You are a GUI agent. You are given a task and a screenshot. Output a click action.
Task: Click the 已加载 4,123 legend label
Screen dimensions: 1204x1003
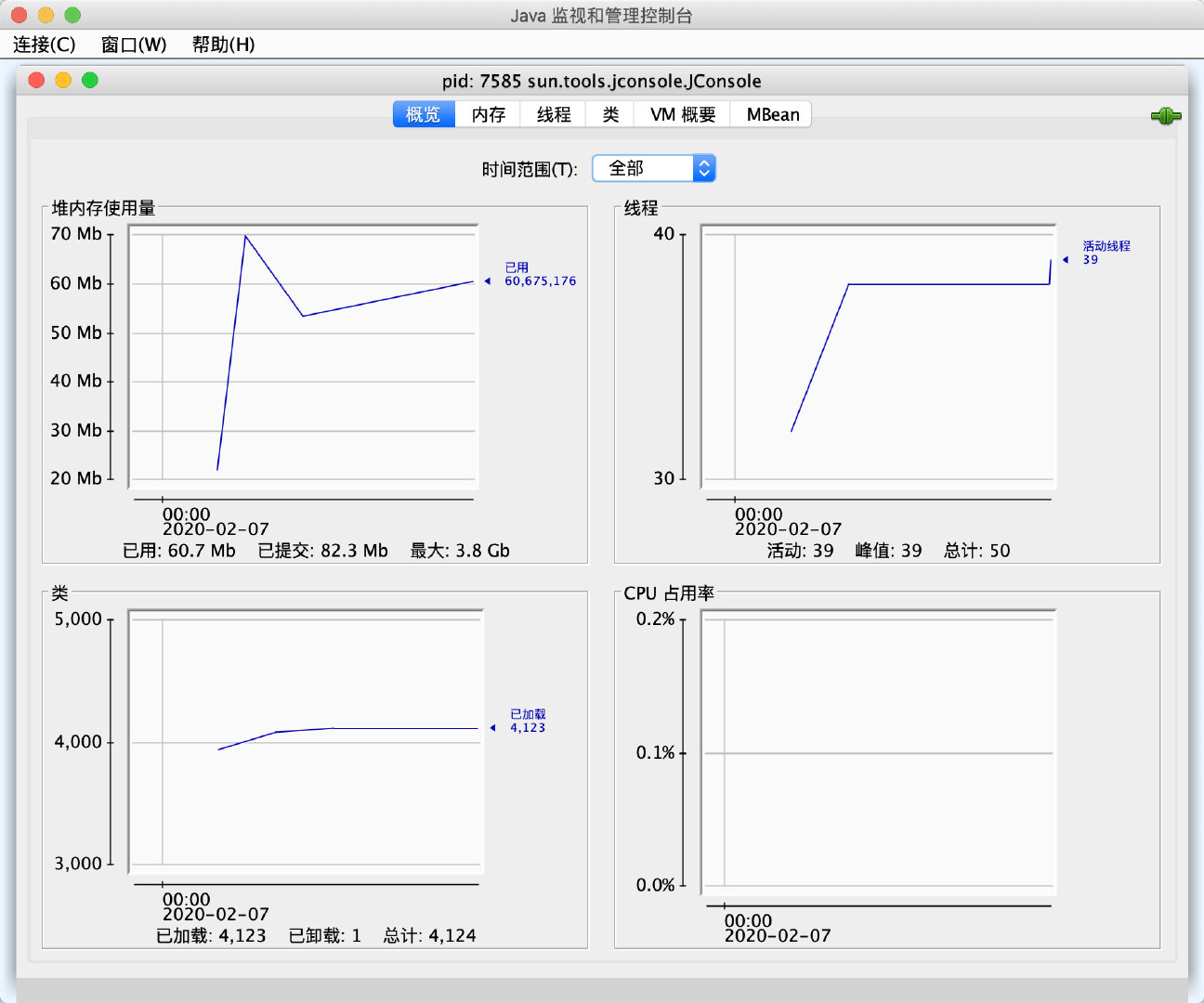[x=528, y=721]
